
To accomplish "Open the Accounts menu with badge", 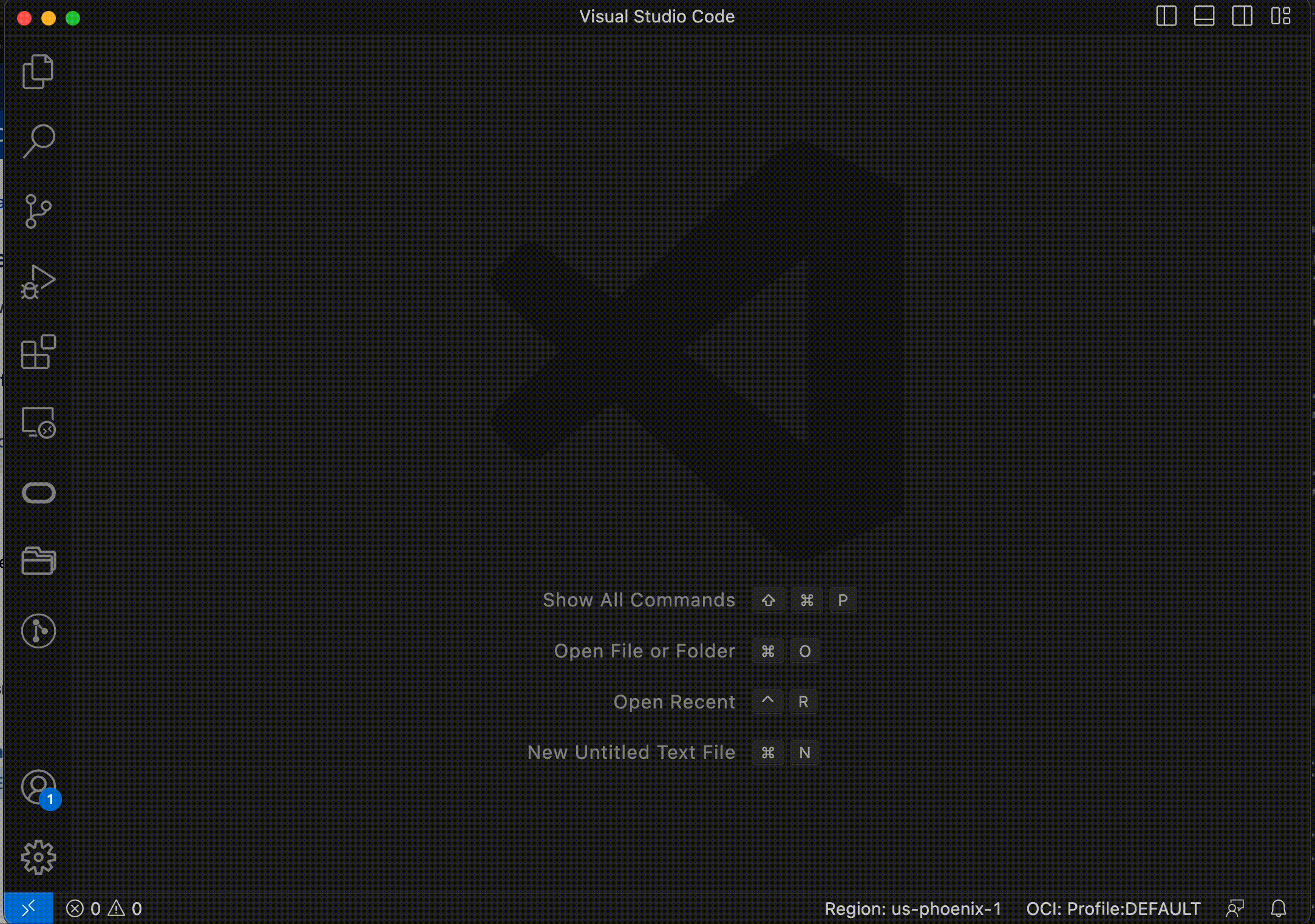I will pos(38,788).
